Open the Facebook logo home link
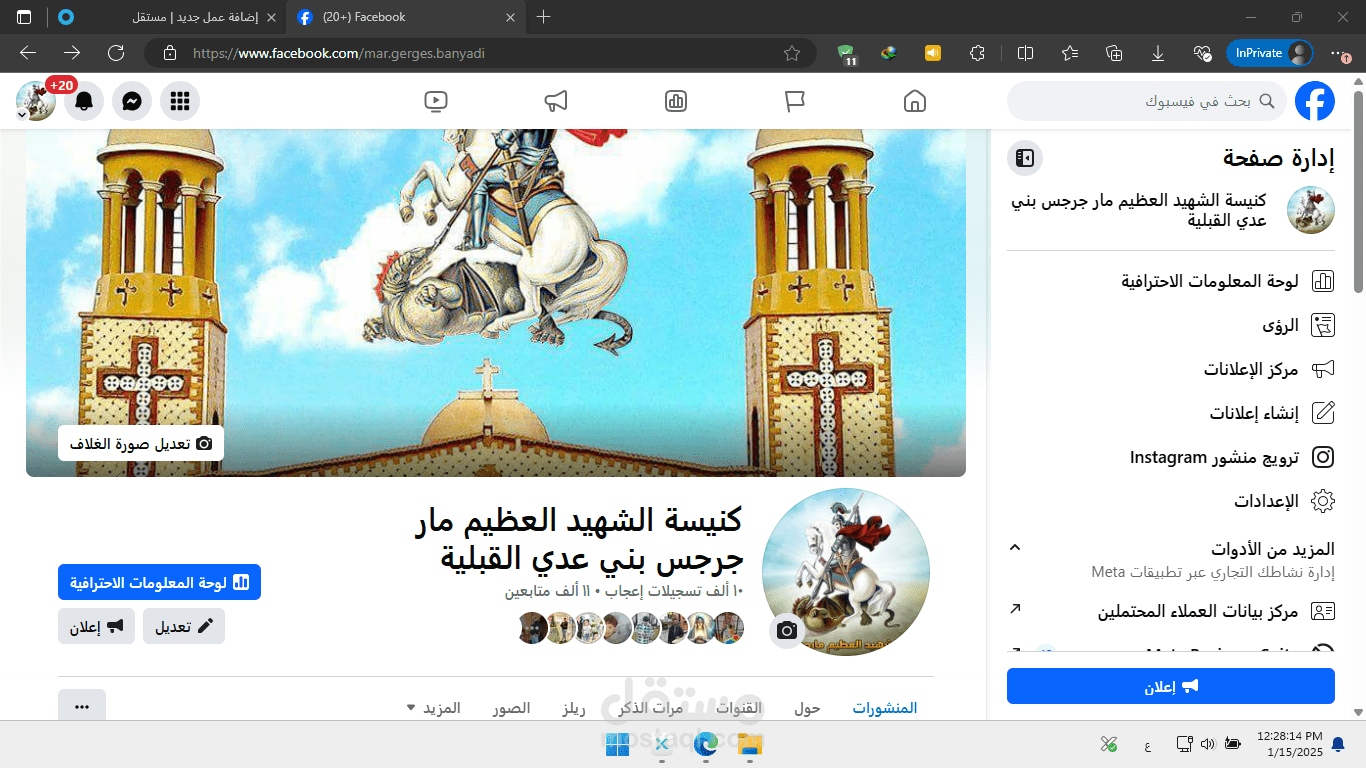Viewport: 1366px width, 768px height. tap(1315, 101)
